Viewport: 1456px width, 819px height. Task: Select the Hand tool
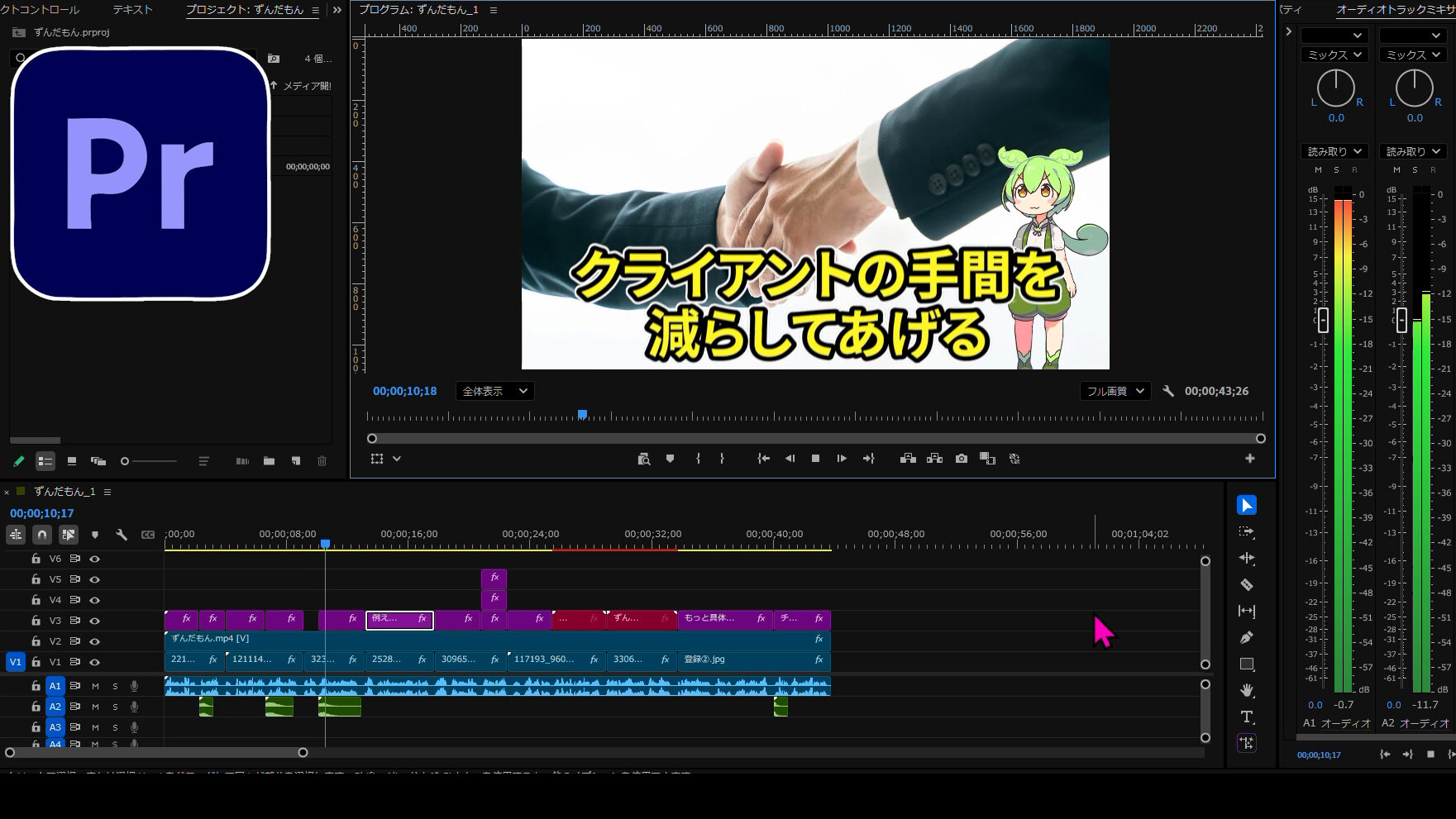(x=1247, y=690)
